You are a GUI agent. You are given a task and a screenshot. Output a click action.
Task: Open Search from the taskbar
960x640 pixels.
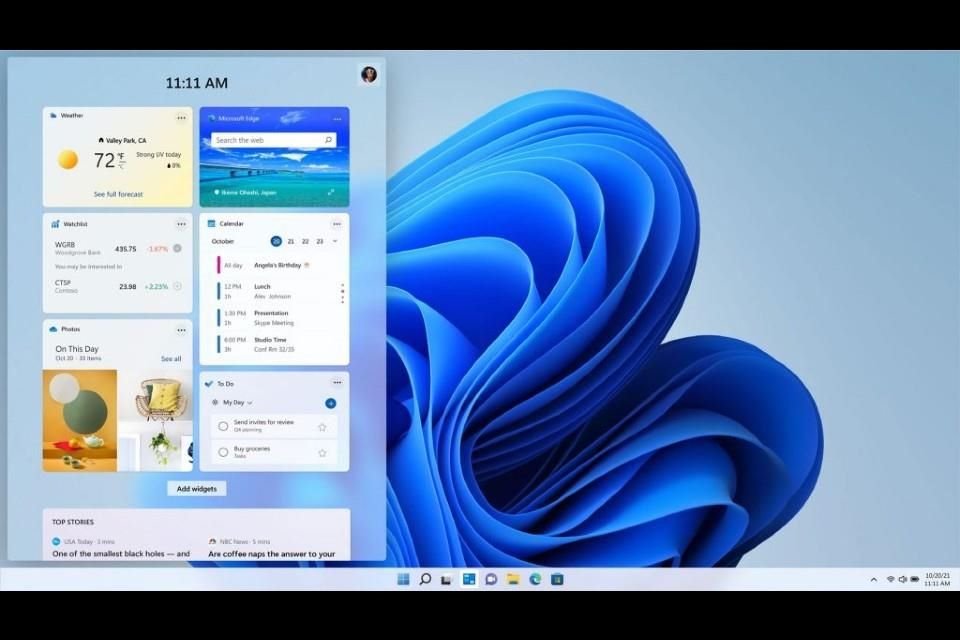[425, 579]
